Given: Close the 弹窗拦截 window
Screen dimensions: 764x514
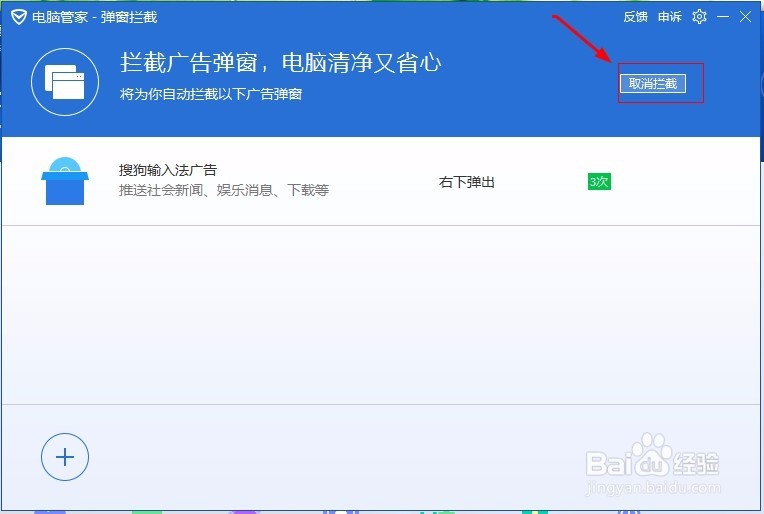Looking at the screenshot, I should pos(745,17).
